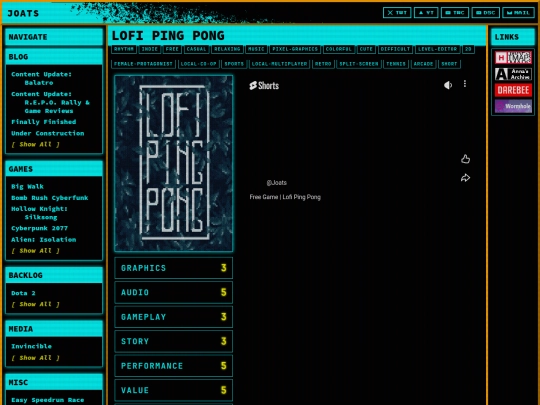Select the ARCADE tag
Image resolution: width=540 pixels, height=405 pixels.
click(x=424, y=64)
